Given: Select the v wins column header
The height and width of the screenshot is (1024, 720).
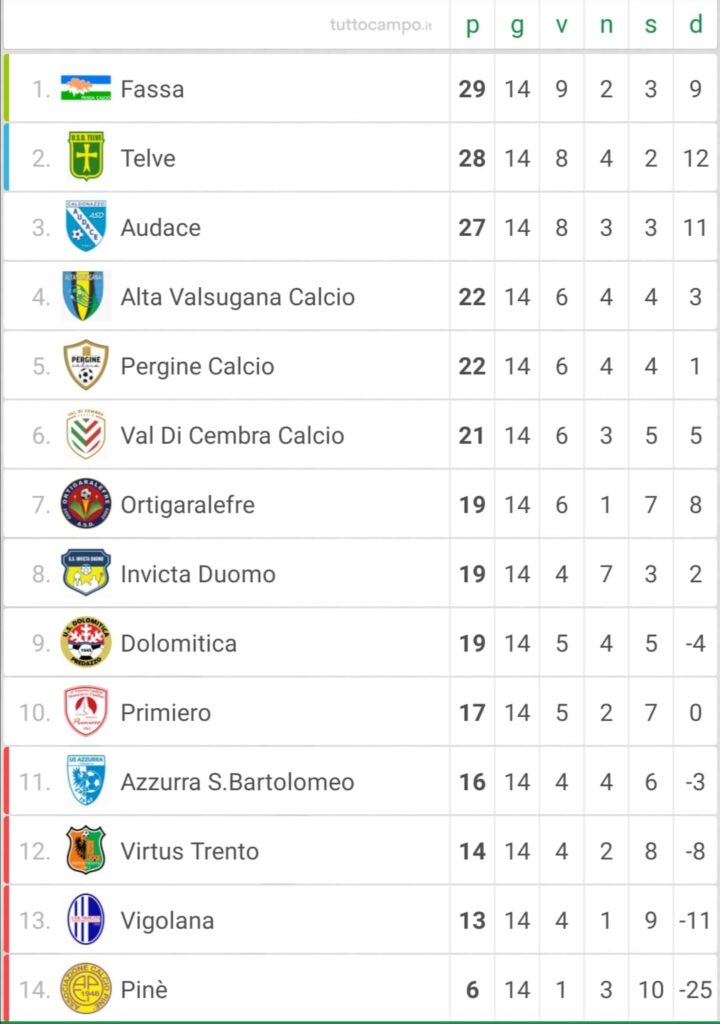Looking at the screenshot, I should pos(561,25).
